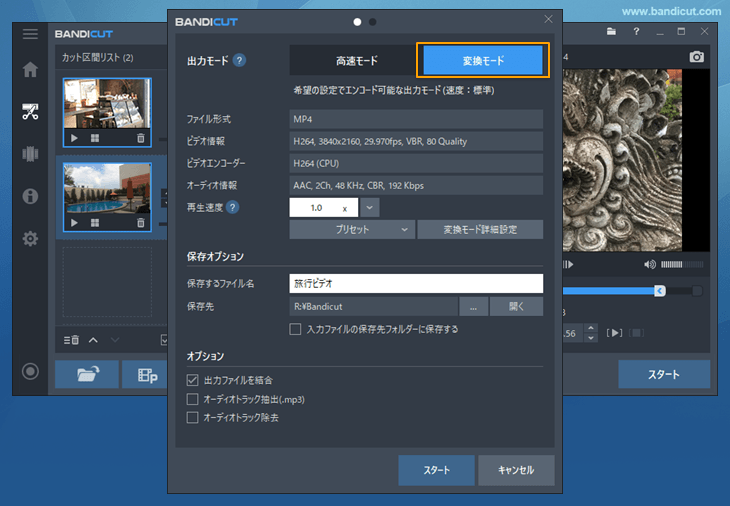Click the video information field H264 3840x2160
The height and width of the screenshot is (506, 730).
coord(416,142)
